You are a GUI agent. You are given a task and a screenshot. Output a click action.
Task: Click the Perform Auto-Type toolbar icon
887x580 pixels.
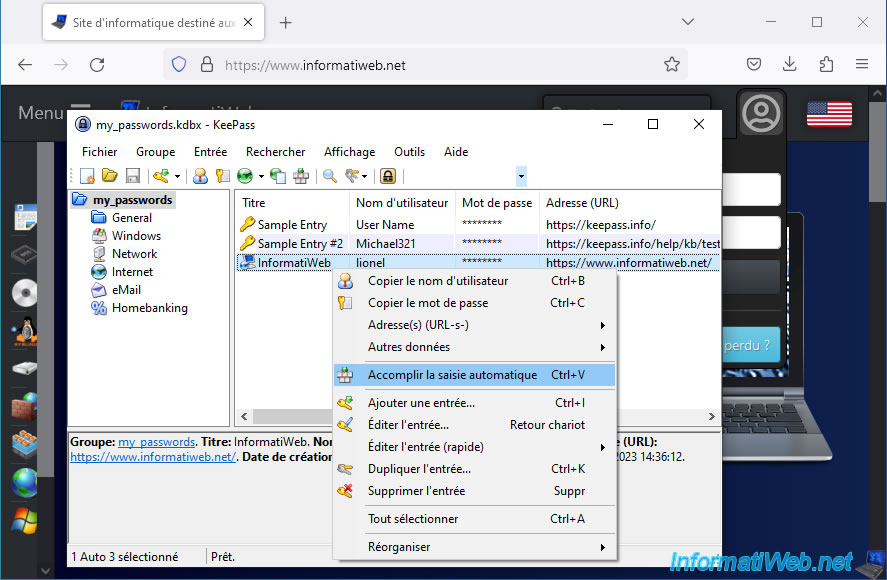pos(301,176)
